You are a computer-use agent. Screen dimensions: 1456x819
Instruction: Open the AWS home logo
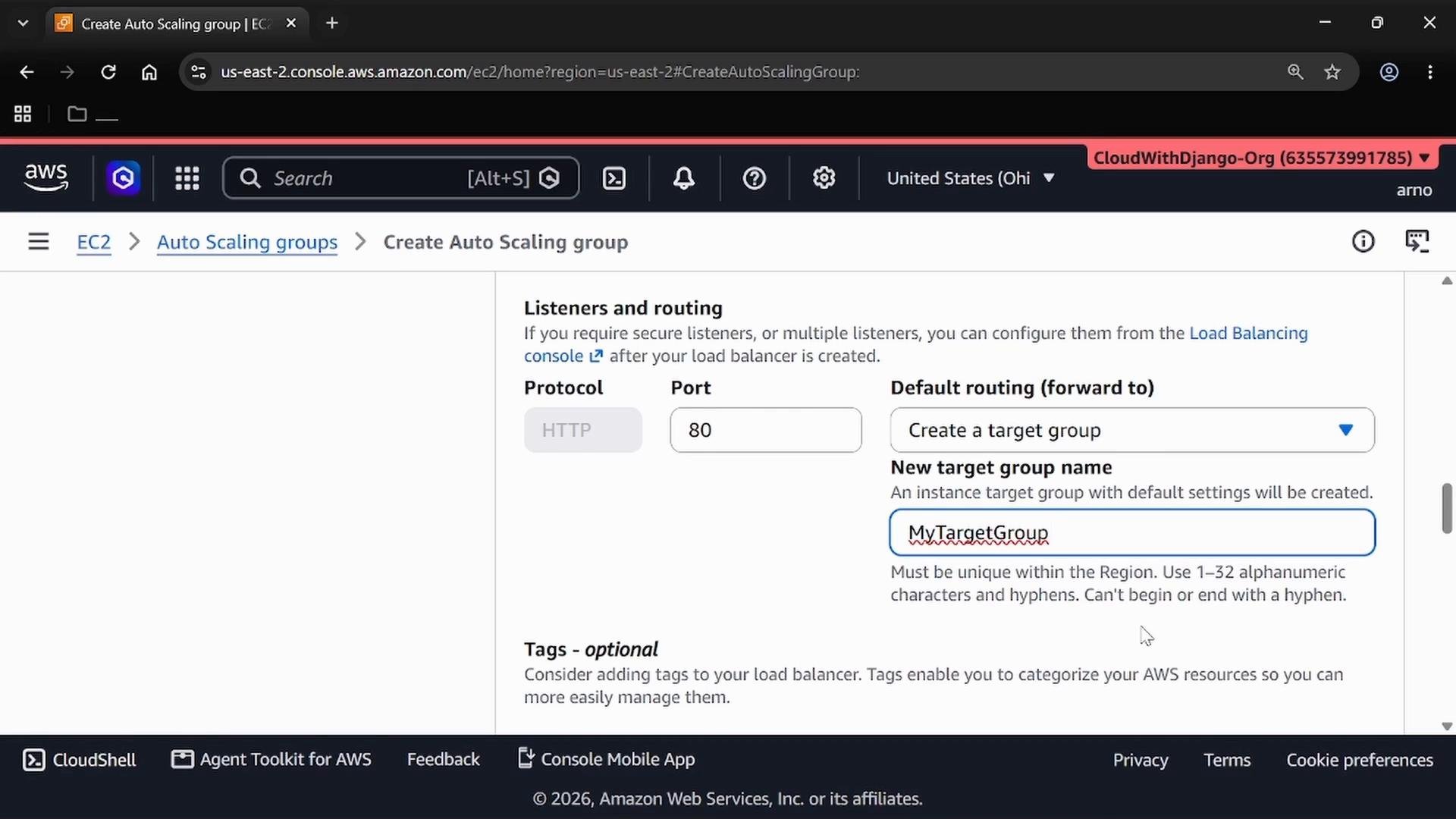point(46,178)
